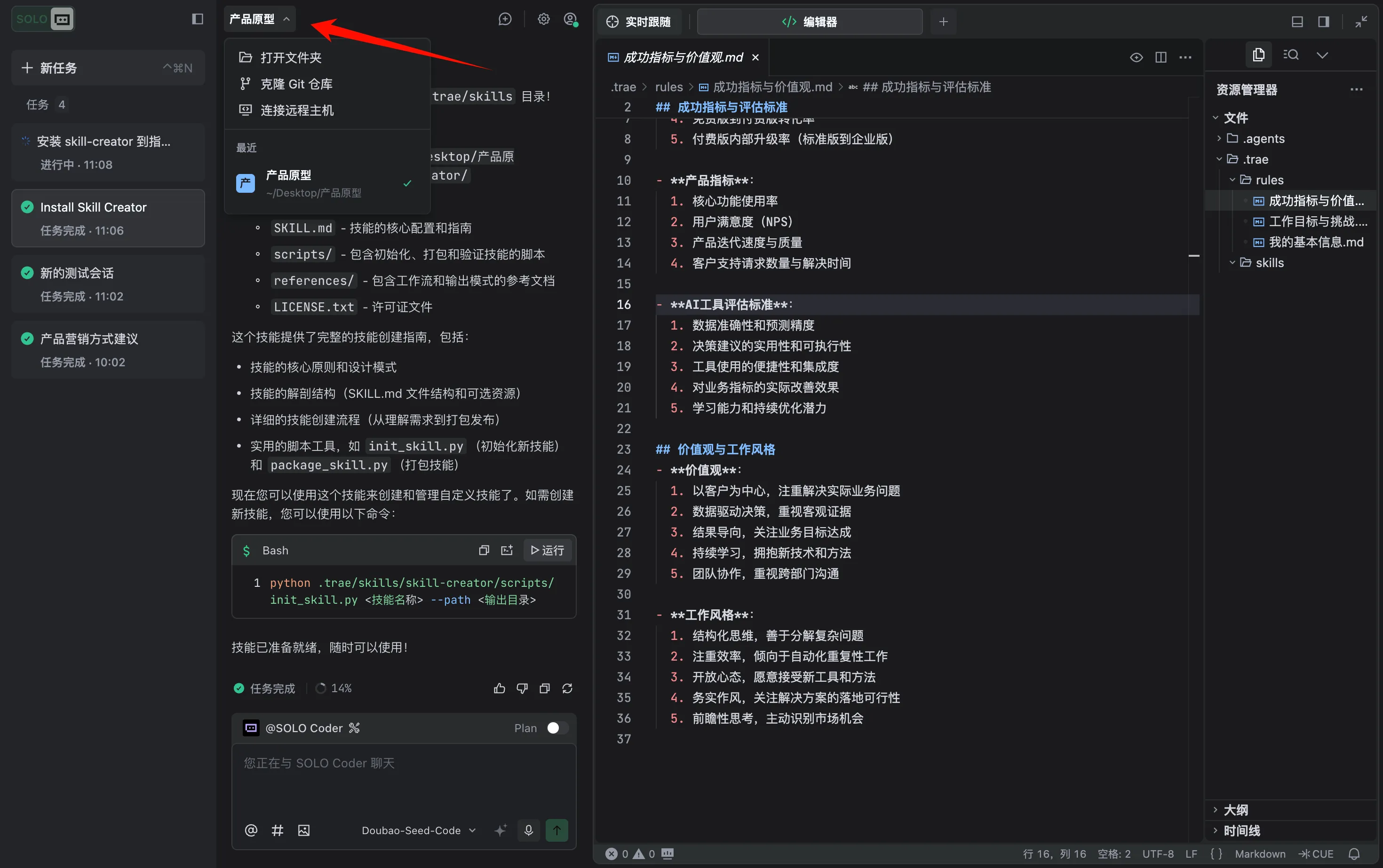Screen dimensions: 1383x868
Task: Expand the 大纲 outline section
Action: point(1235,809)
